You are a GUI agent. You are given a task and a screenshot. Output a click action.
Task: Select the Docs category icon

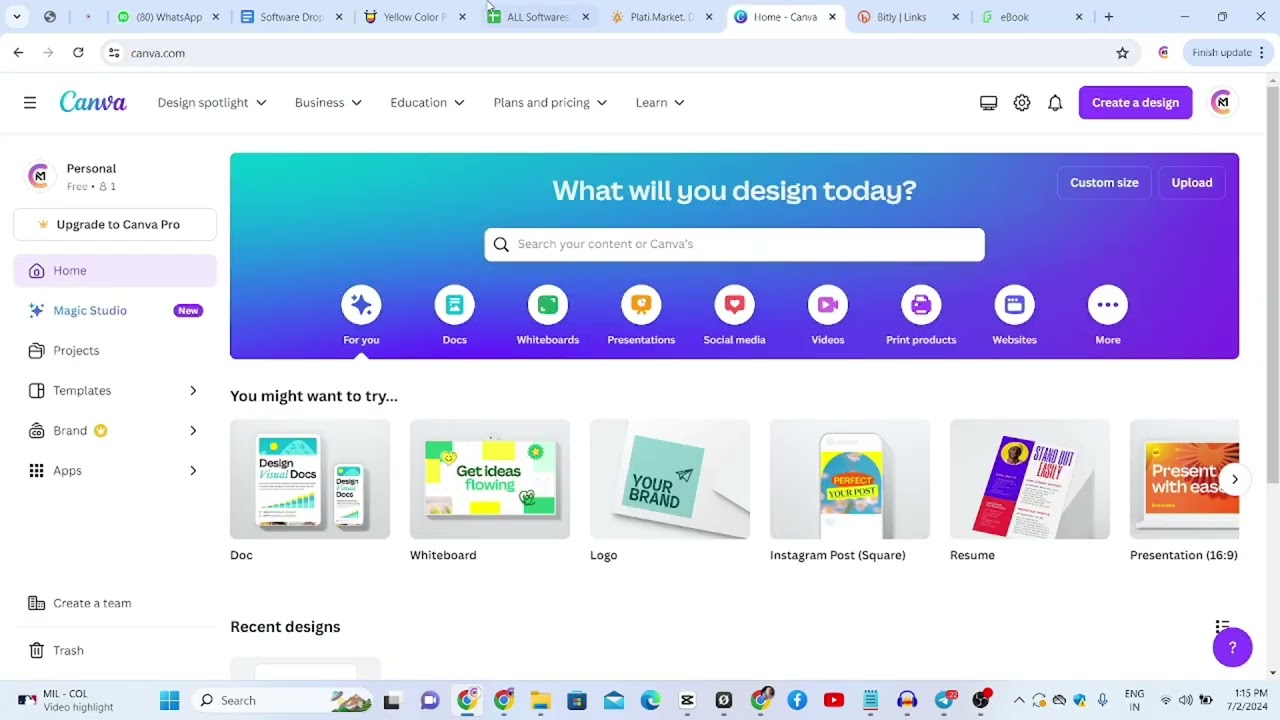(454, 305)
